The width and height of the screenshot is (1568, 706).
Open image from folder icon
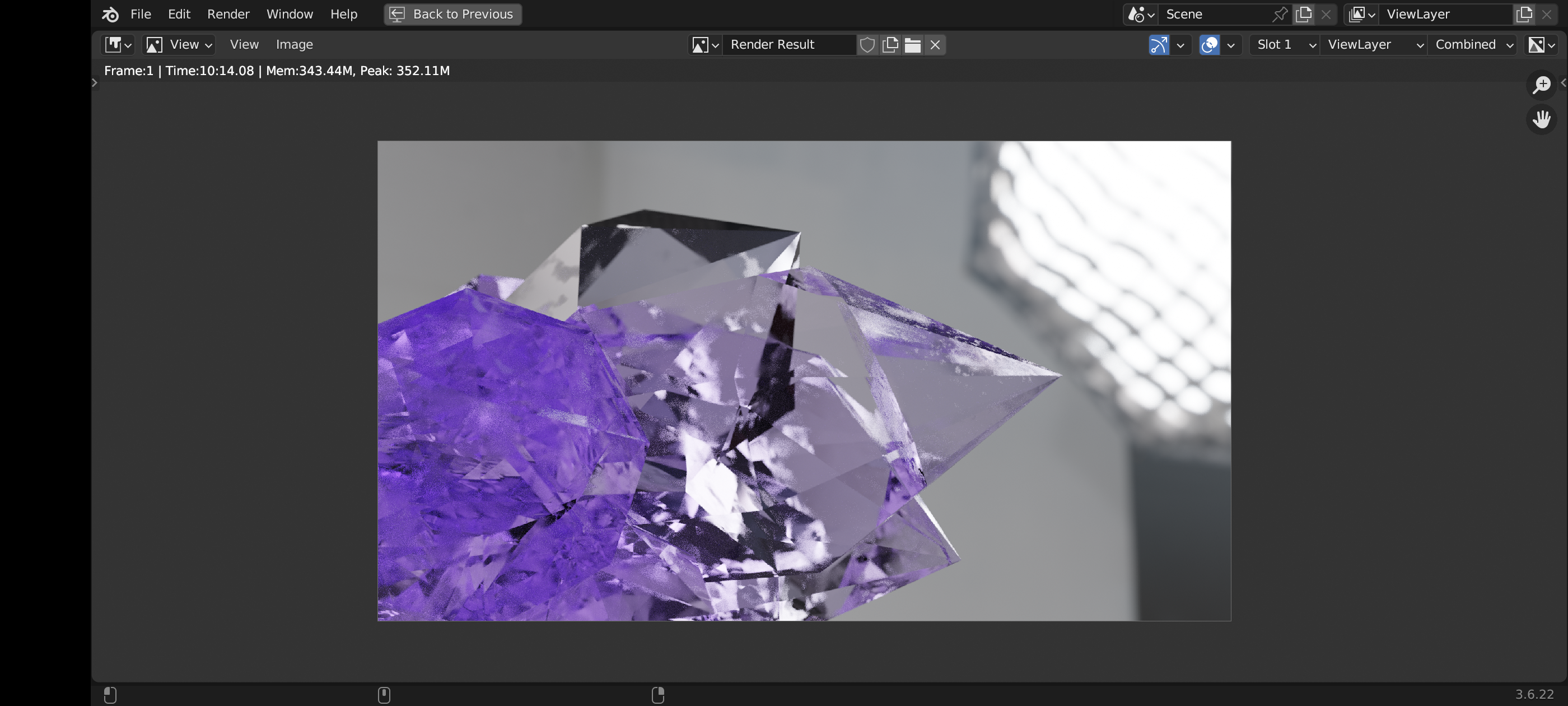click(912, 44)
